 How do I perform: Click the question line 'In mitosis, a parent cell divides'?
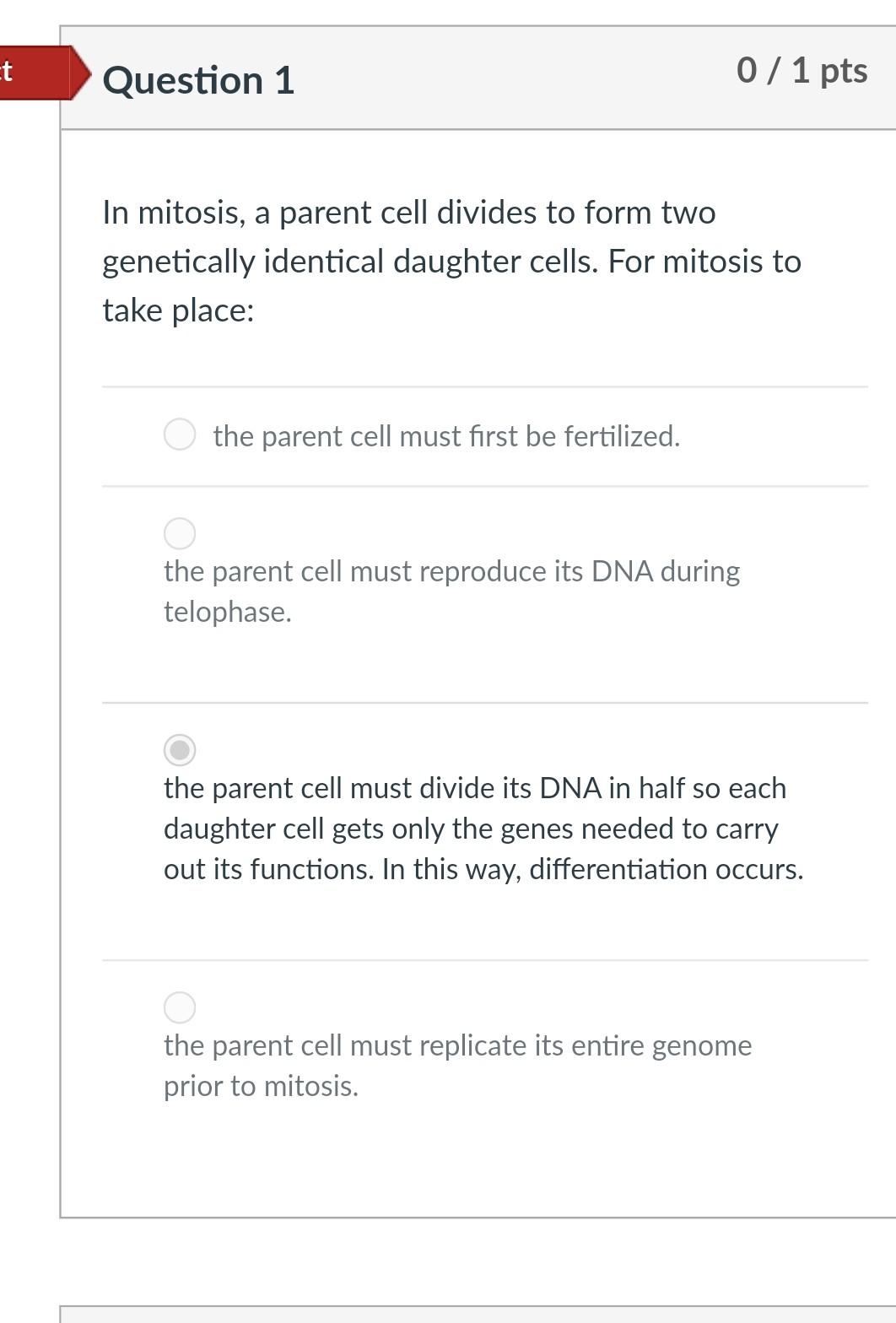(x=408, y=213)
